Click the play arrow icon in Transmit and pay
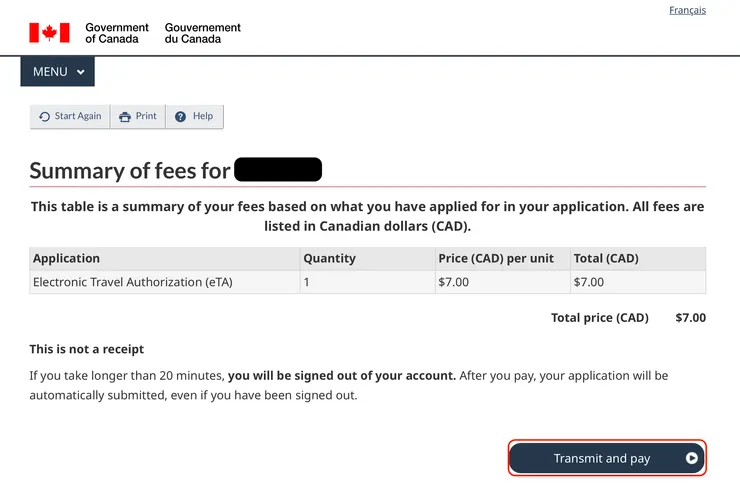This screenshot has height=484, width=740. 691,458
